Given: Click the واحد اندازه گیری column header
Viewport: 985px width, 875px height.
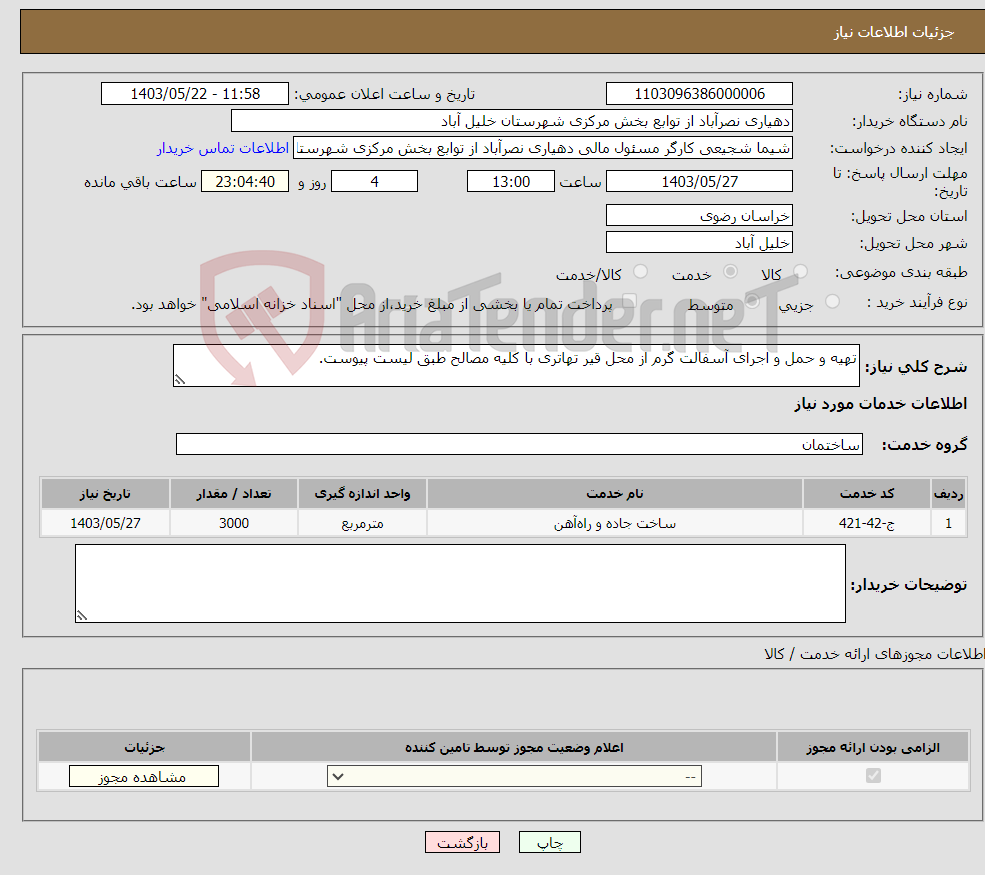Looking at the screenshot, I should tap(362, 494).
